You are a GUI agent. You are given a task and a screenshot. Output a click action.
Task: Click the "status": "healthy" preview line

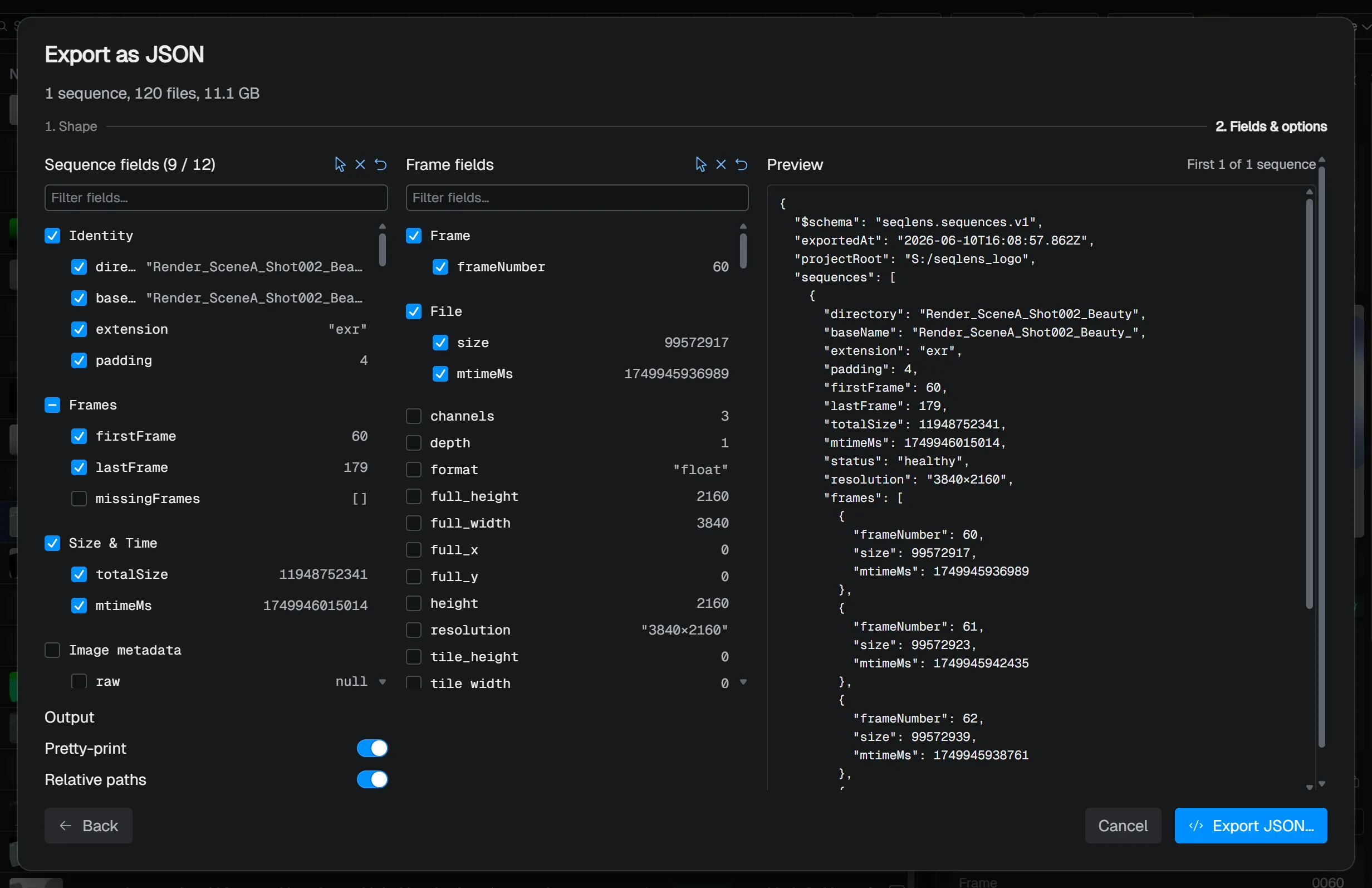pyautogui.click(x=896, y=461)
